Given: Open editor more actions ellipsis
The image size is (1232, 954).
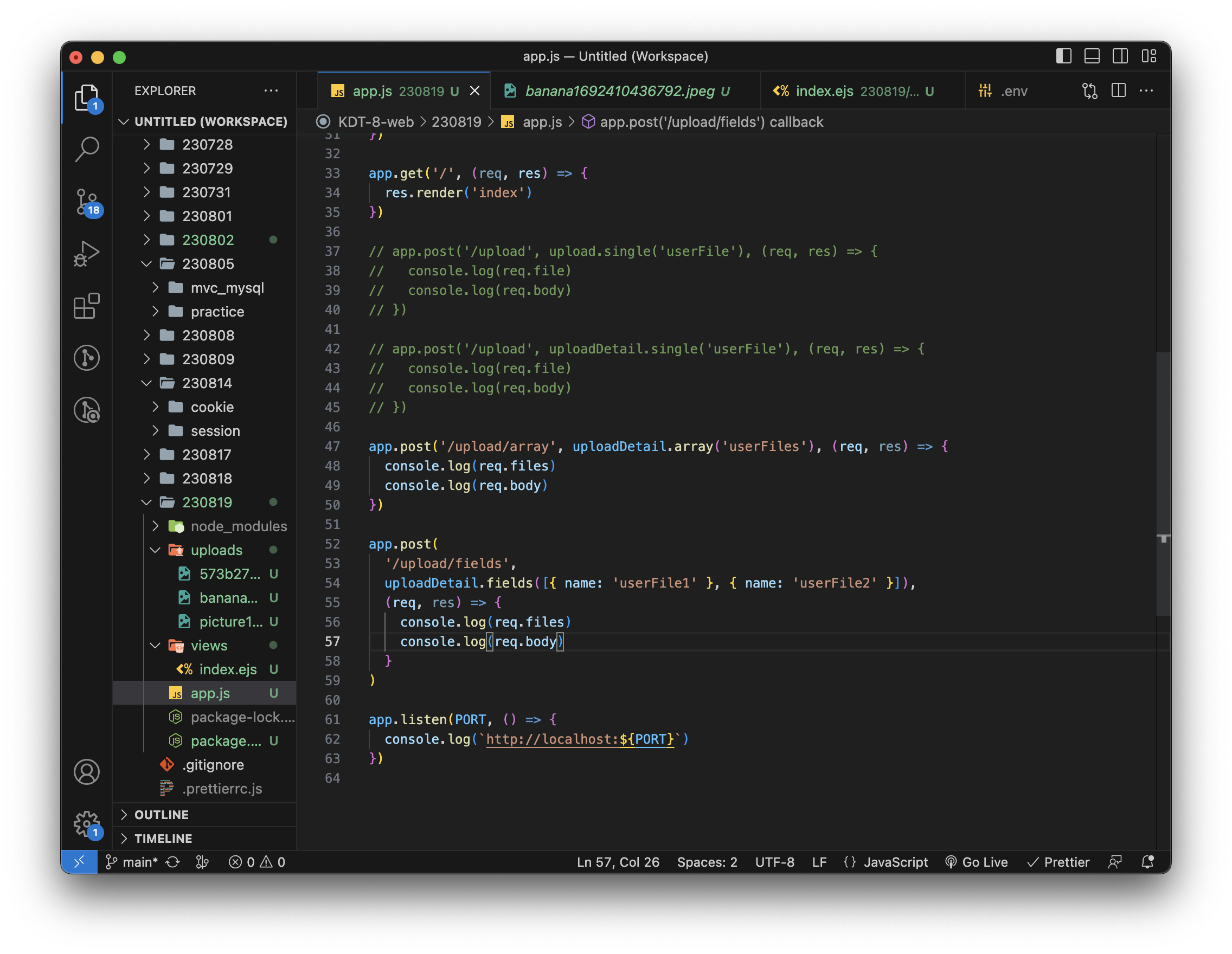Looking at the screenshot, I should pos(1146,91).
